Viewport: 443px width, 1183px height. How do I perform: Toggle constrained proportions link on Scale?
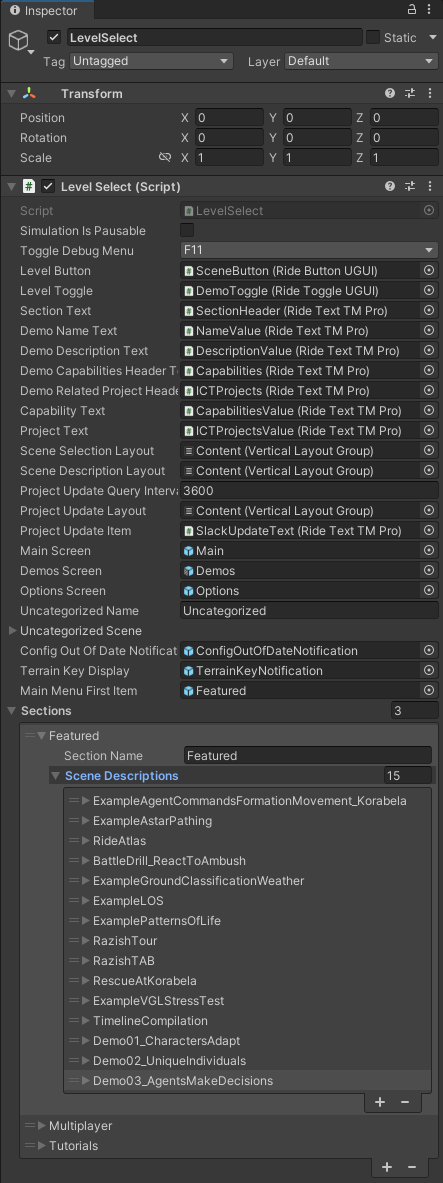(x=165, y=158)
